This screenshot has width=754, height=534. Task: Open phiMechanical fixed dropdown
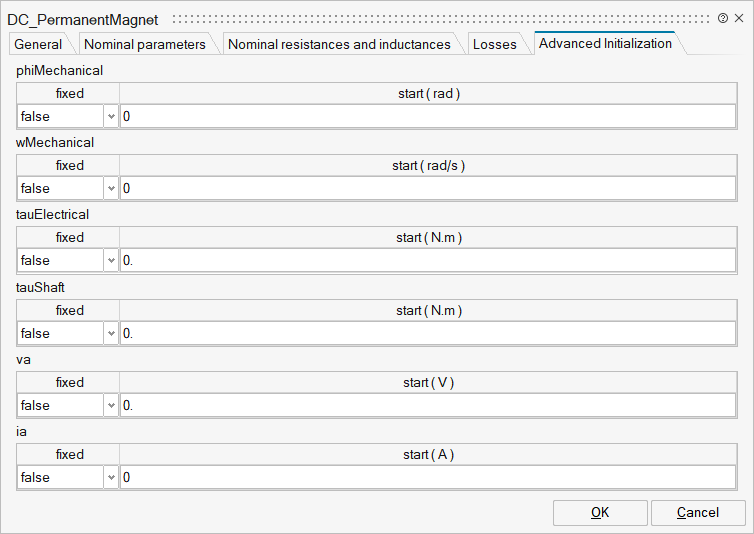110,117
